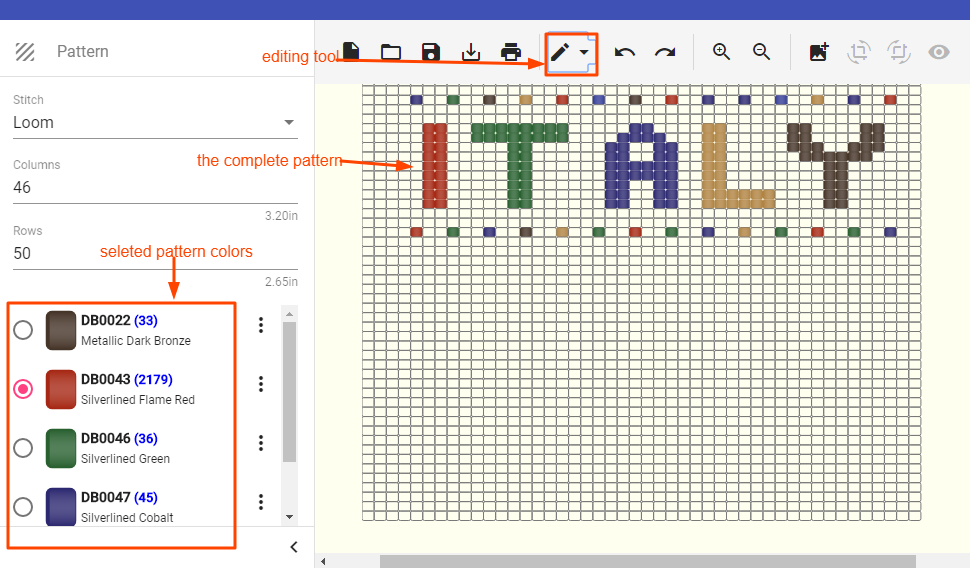
Task: Save pattern with floppy disk icon
Action: [431, 52]
